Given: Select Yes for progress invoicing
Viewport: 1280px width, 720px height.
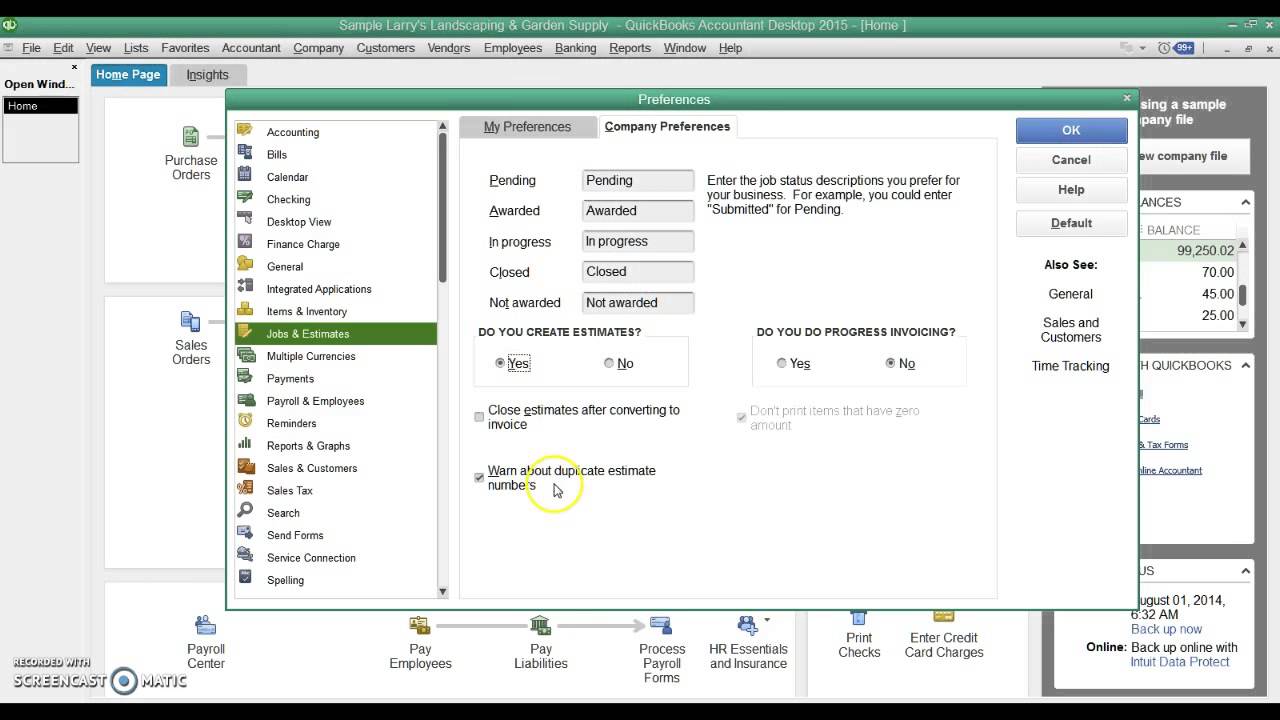Looking at the screenshot, I should 782,363.
